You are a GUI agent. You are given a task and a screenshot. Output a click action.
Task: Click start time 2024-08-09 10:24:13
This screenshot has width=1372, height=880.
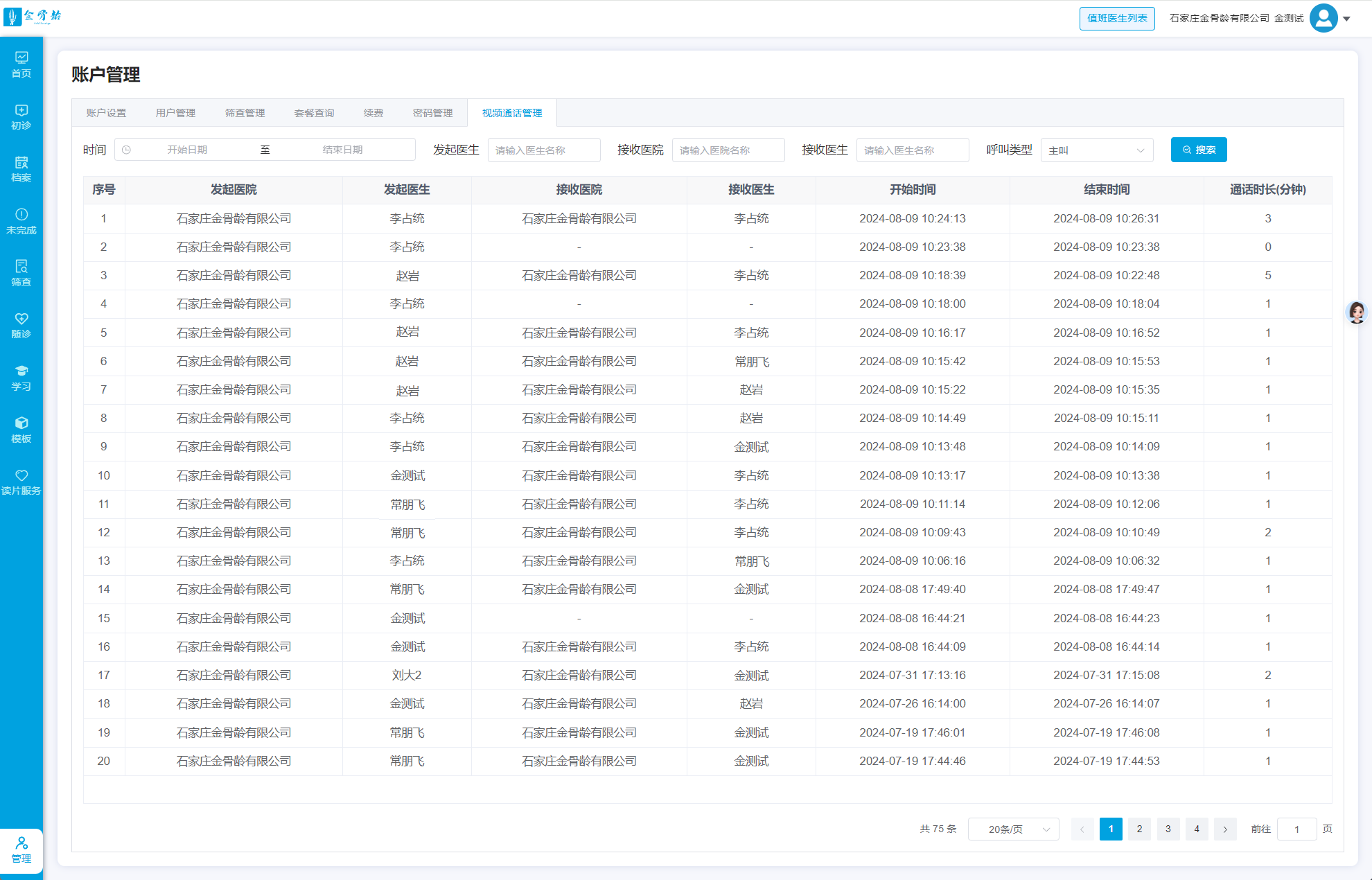click(x=913, y=219)
